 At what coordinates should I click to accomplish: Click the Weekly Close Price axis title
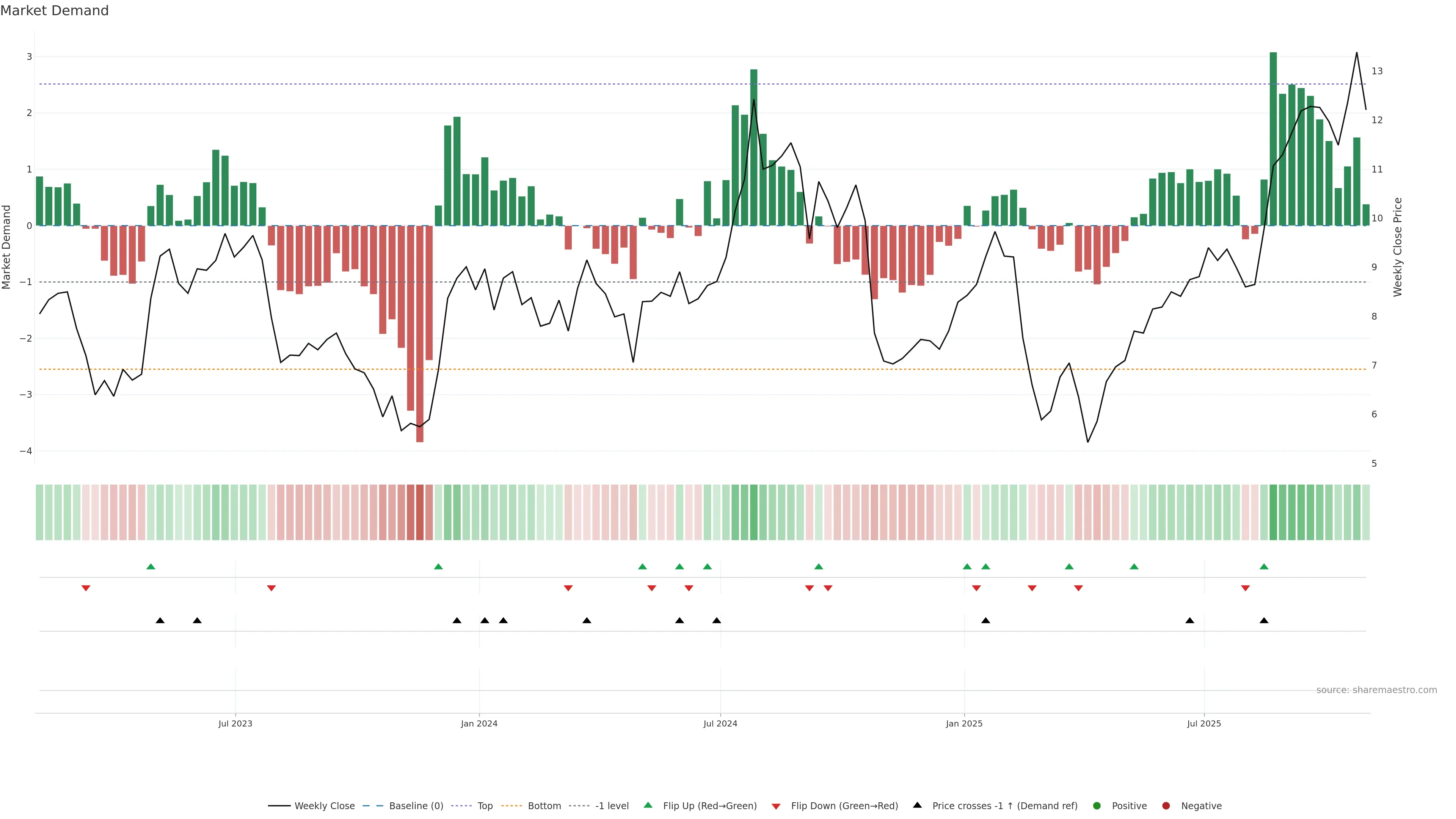pos(1398,247)
